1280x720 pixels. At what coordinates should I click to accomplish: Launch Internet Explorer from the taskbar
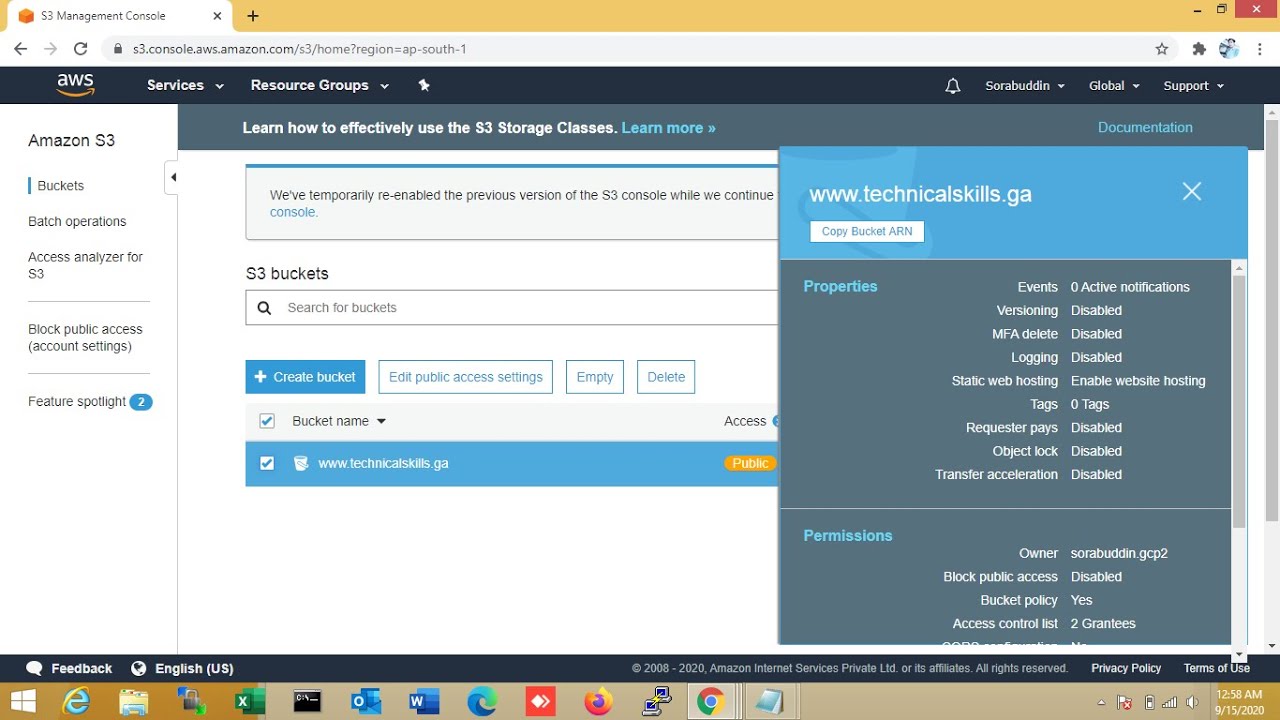point(76,702)
